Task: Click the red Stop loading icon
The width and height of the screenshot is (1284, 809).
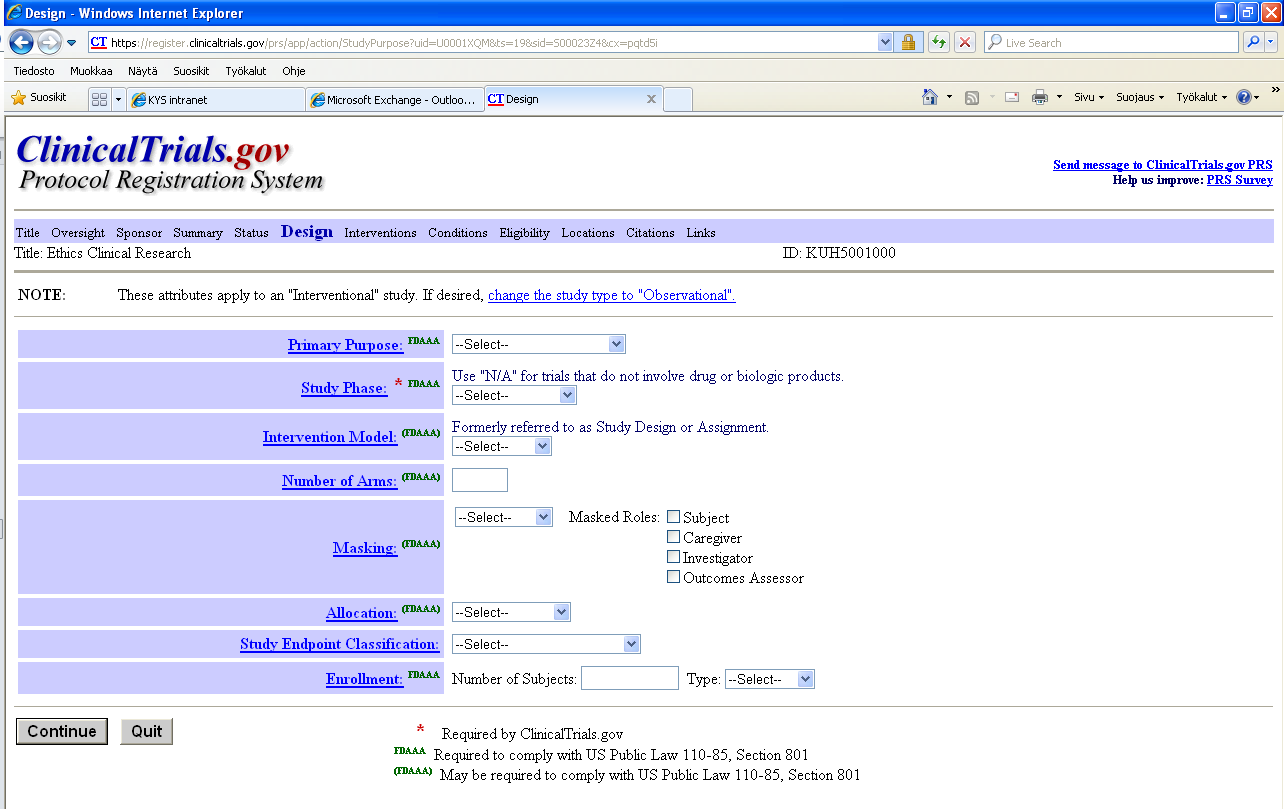Action: tap(965, 42)
